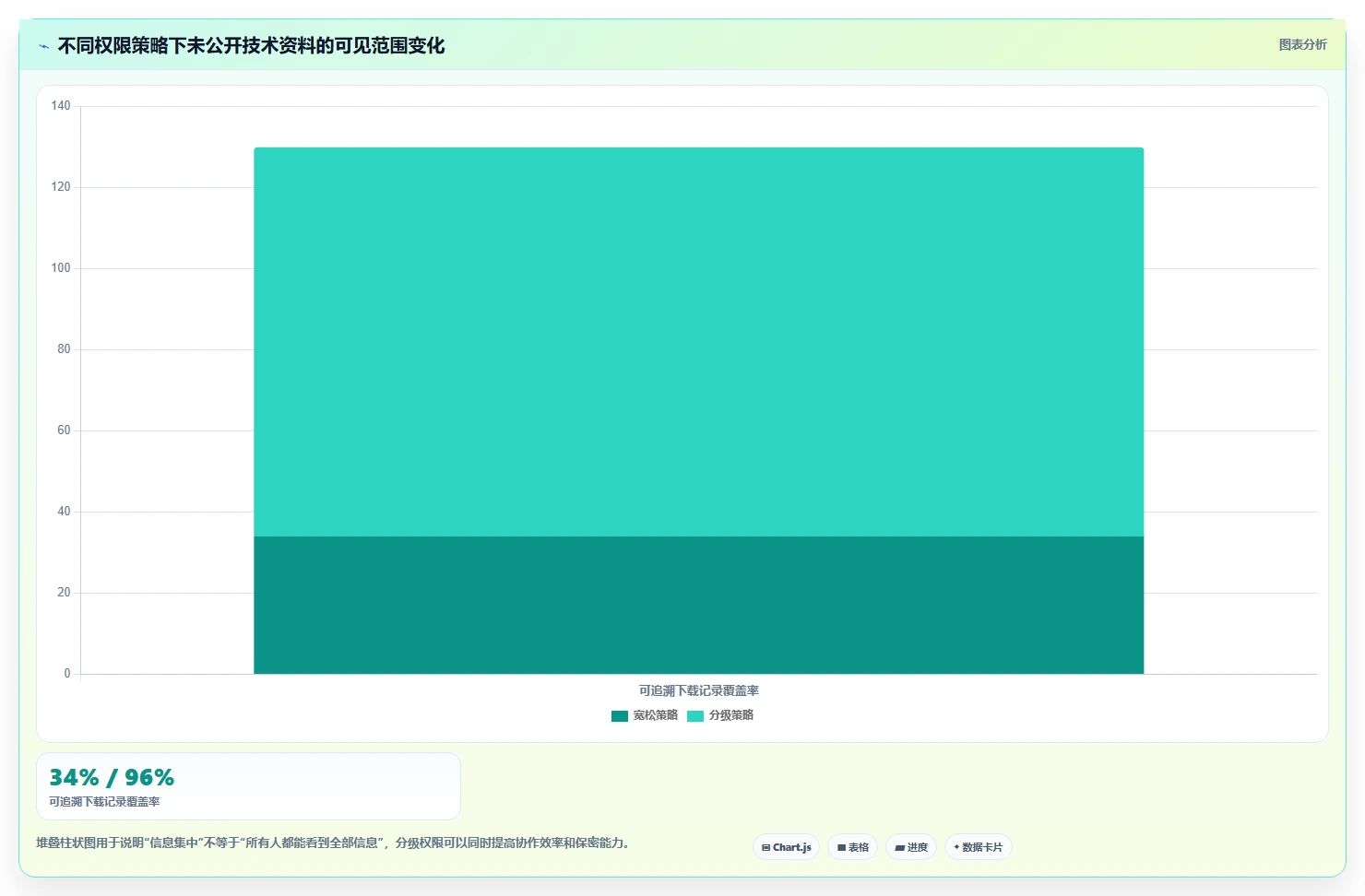Click the 可追溯下载记录覆盖率 x-axis label
This screenshot has width=1365, height=896.
(699, 690)
